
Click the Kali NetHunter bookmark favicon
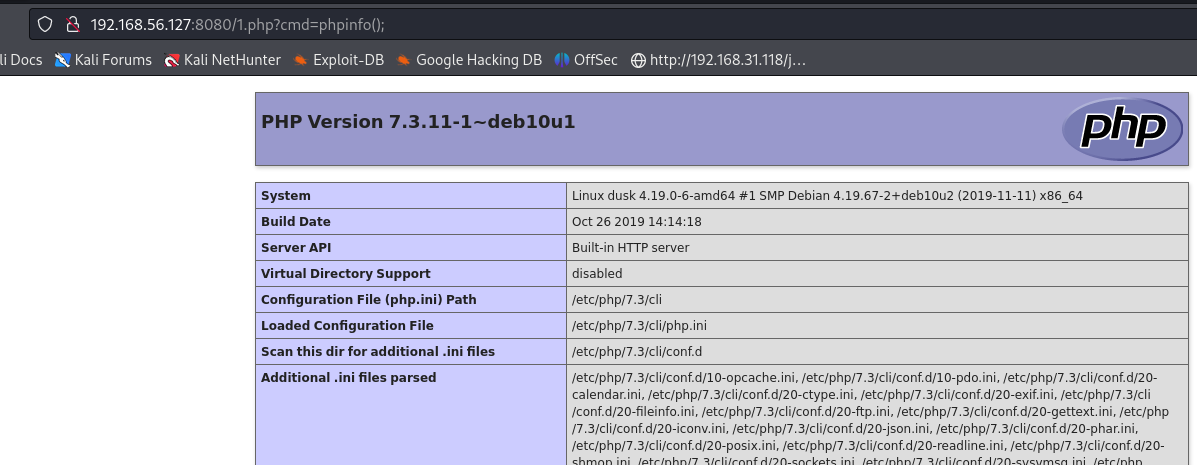173,60
